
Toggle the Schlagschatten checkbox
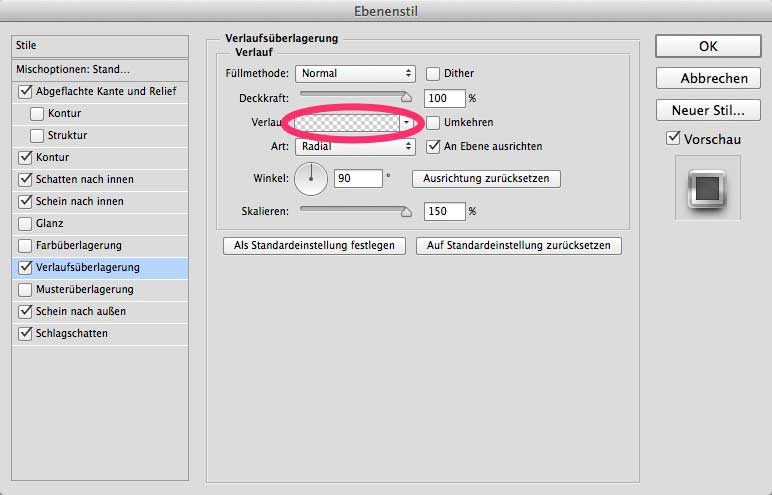click(x=25, y=333)
